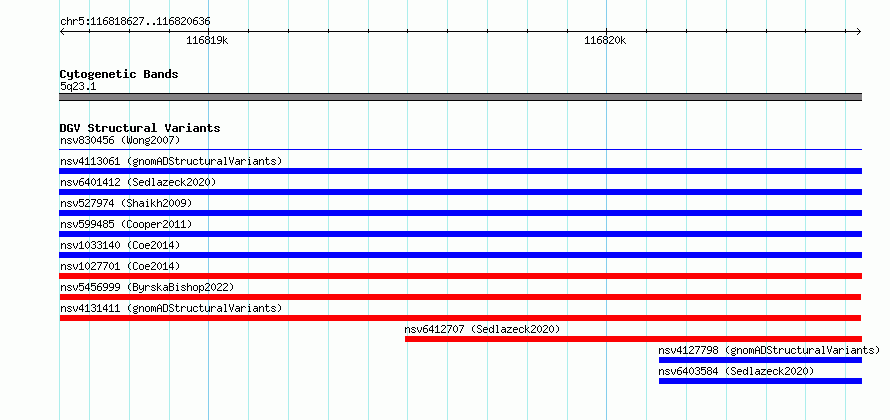
Task: Select the blue bar under nsv527974
Action: 460,213
